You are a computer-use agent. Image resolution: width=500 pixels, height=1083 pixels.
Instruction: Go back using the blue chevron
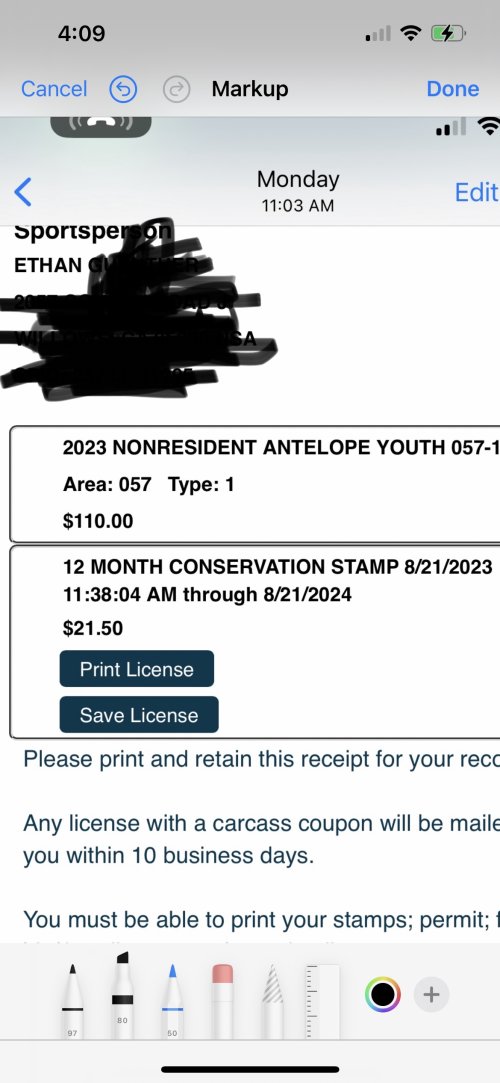point(23,192)
